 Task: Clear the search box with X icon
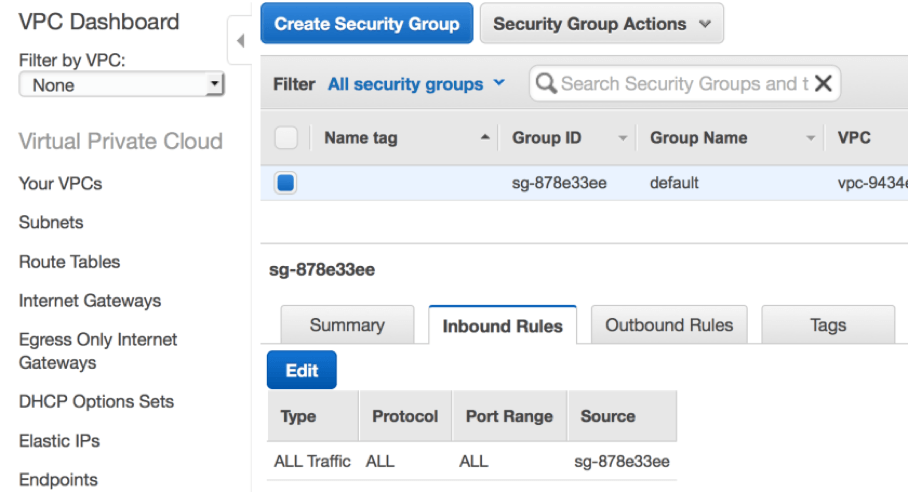point(823,83)
